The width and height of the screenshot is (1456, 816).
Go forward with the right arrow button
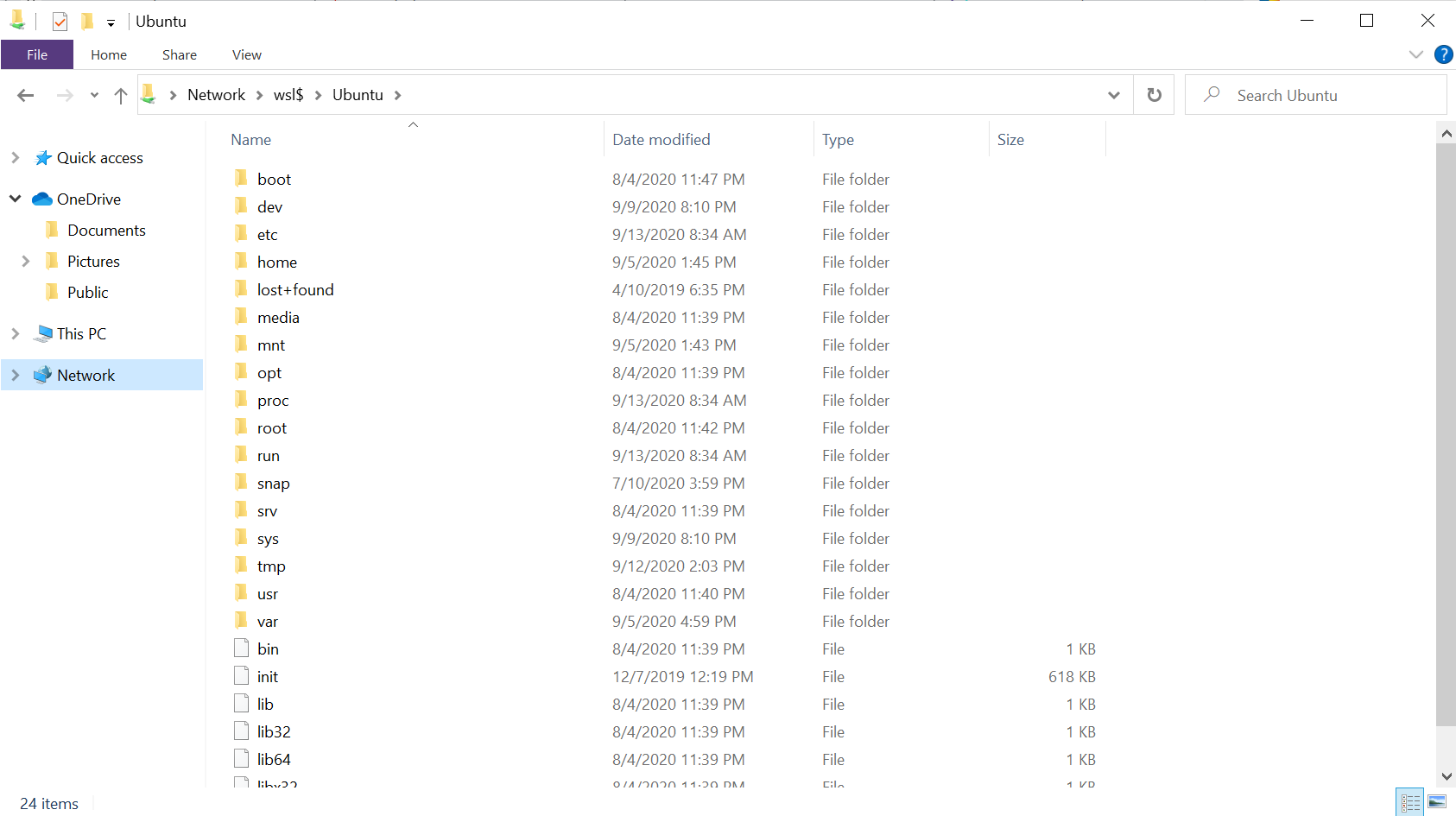(x=65, y=95)
